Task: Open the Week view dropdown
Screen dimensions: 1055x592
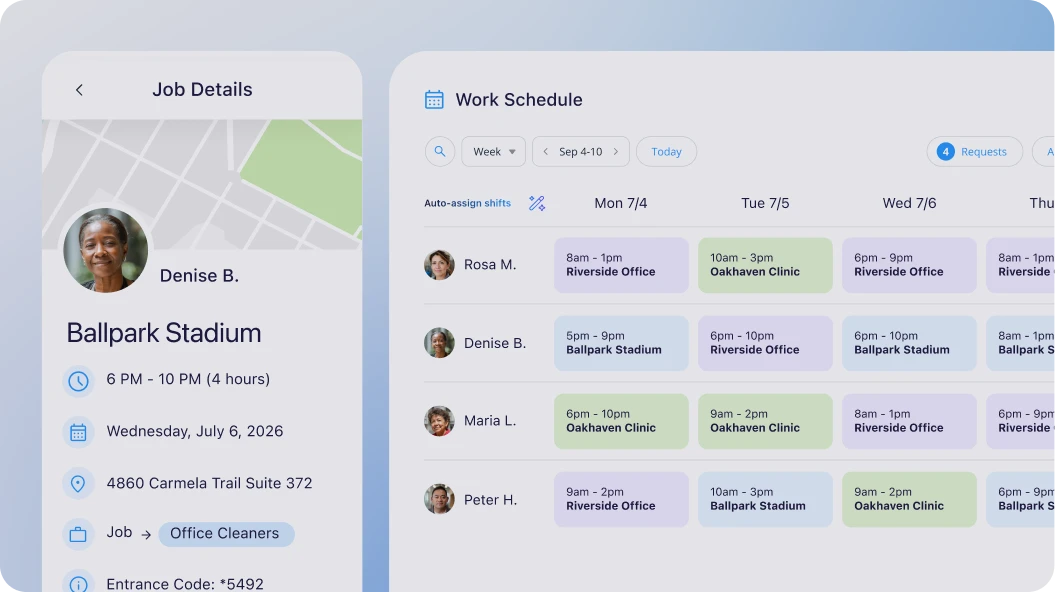Action: (493, 151)
